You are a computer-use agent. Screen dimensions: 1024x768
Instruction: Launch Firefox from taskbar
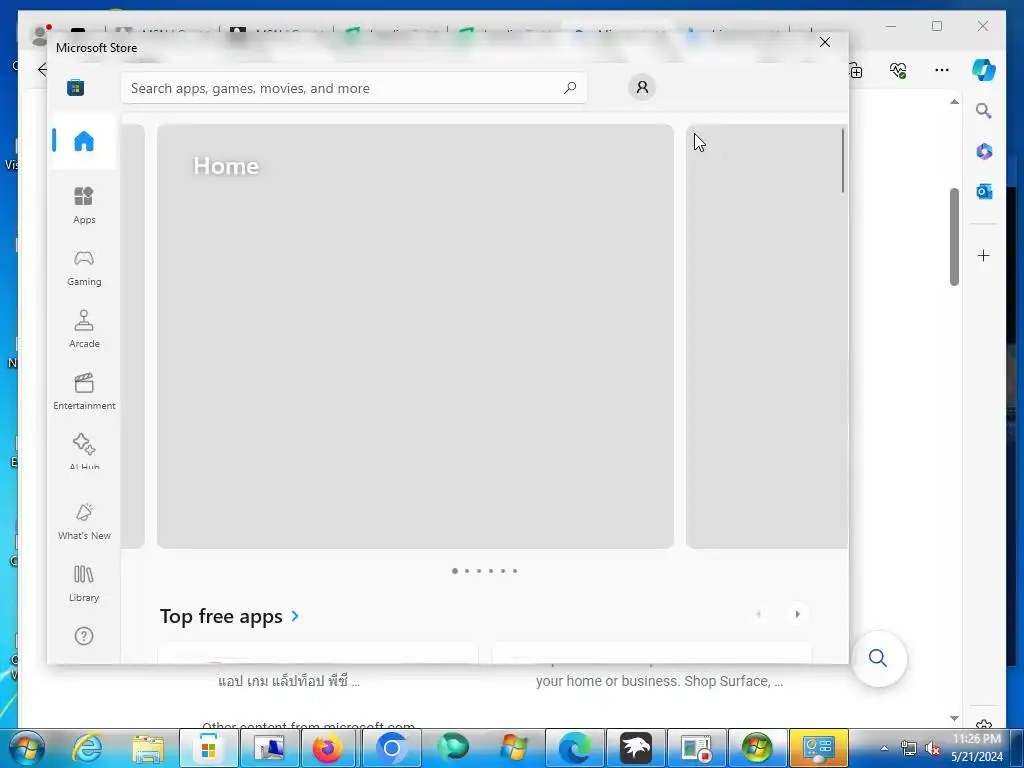327,748
